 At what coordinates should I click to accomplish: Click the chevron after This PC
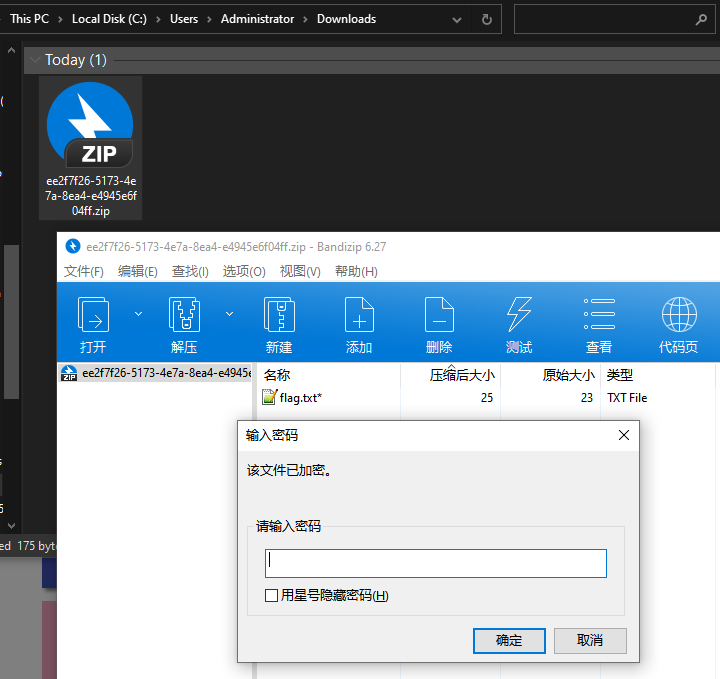pos(60,19)
